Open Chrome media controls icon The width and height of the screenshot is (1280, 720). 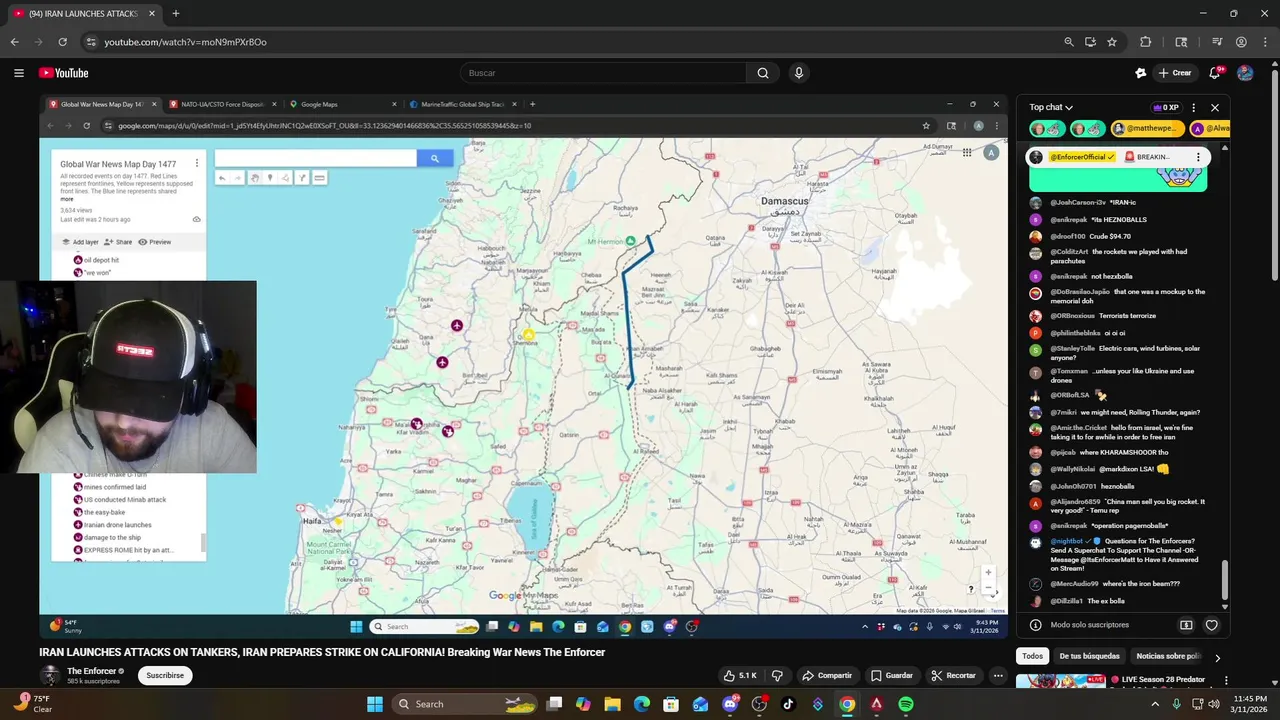pyautogui.click(x=1217, y=42)
